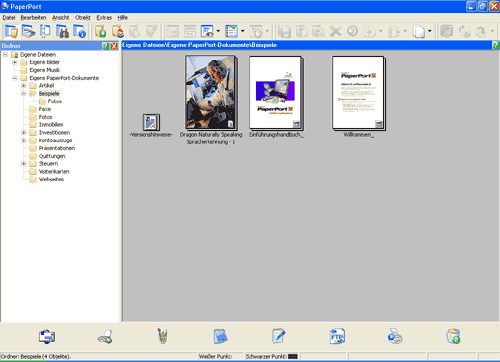Viewport: 500px width, 362px height.
Task: Expand the Steuern folder node
Action: pos(24,164)
